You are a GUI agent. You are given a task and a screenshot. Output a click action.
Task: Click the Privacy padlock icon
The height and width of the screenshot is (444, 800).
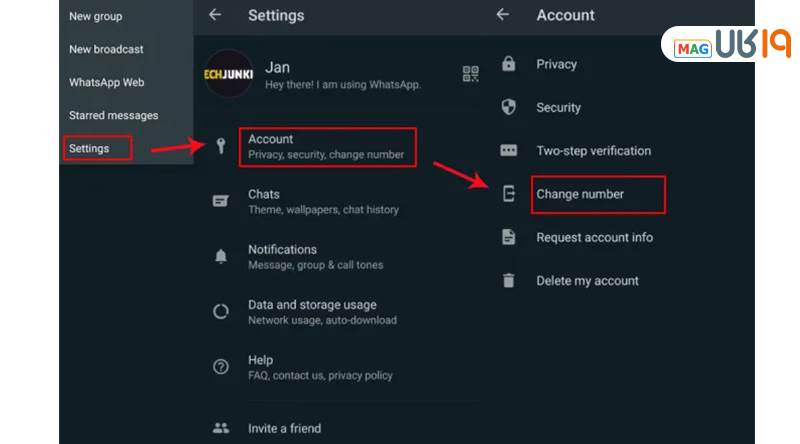(509, 64)
